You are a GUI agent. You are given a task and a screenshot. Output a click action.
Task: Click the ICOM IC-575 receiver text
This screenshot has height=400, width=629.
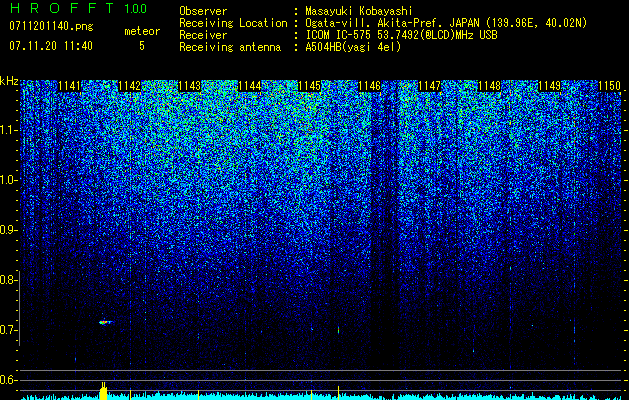tap(401, 35)
